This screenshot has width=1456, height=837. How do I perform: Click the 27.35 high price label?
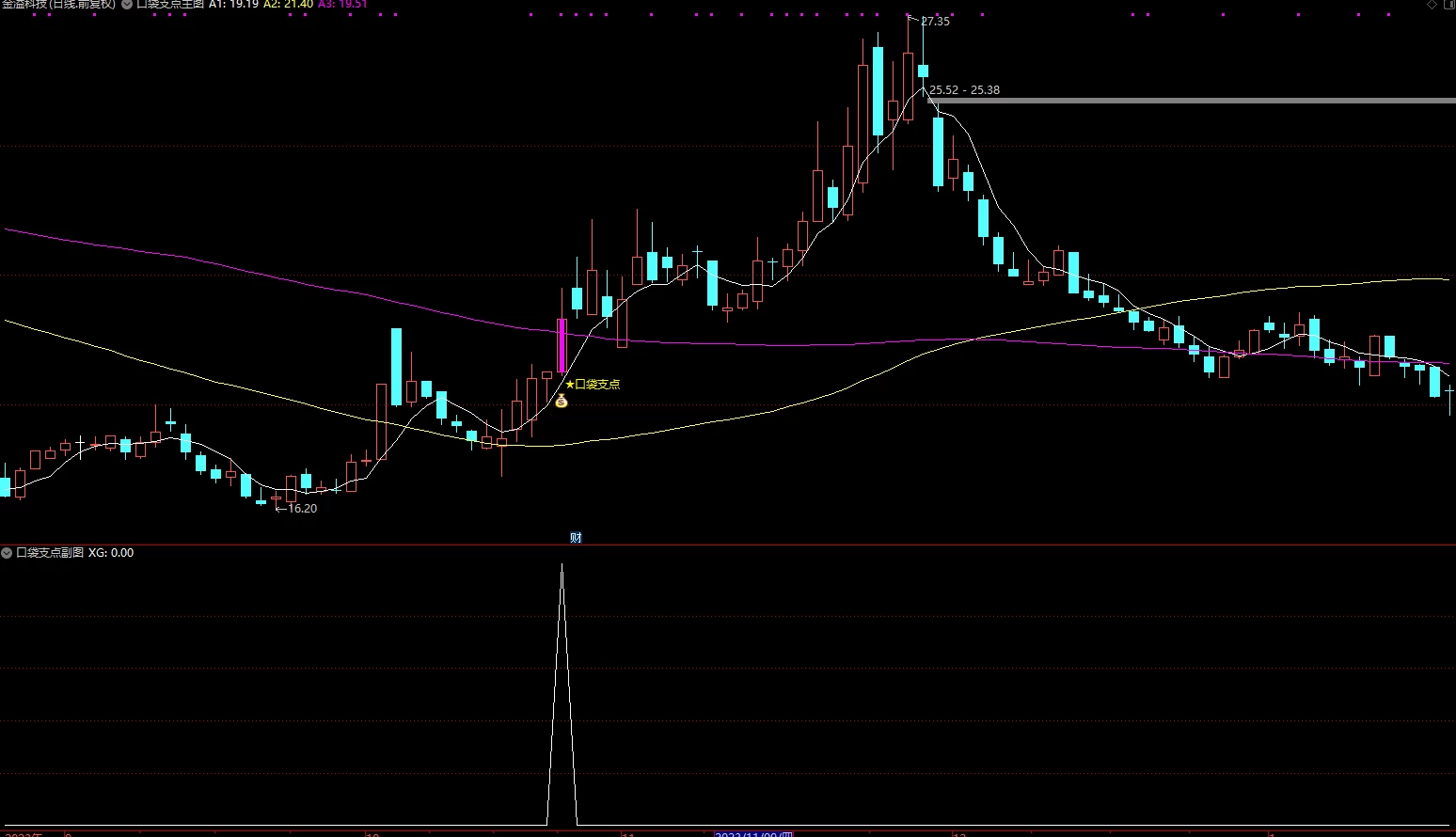(935, 22)
